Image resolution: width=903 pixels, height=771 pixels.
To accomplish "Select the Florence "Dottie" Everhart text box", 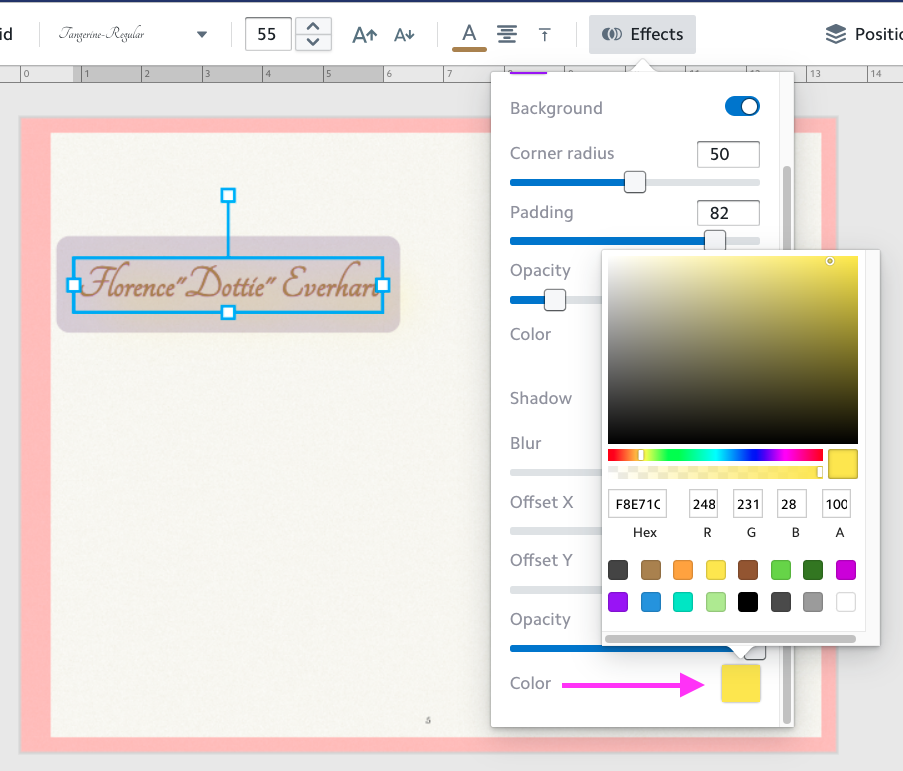I will click(228, 285).
